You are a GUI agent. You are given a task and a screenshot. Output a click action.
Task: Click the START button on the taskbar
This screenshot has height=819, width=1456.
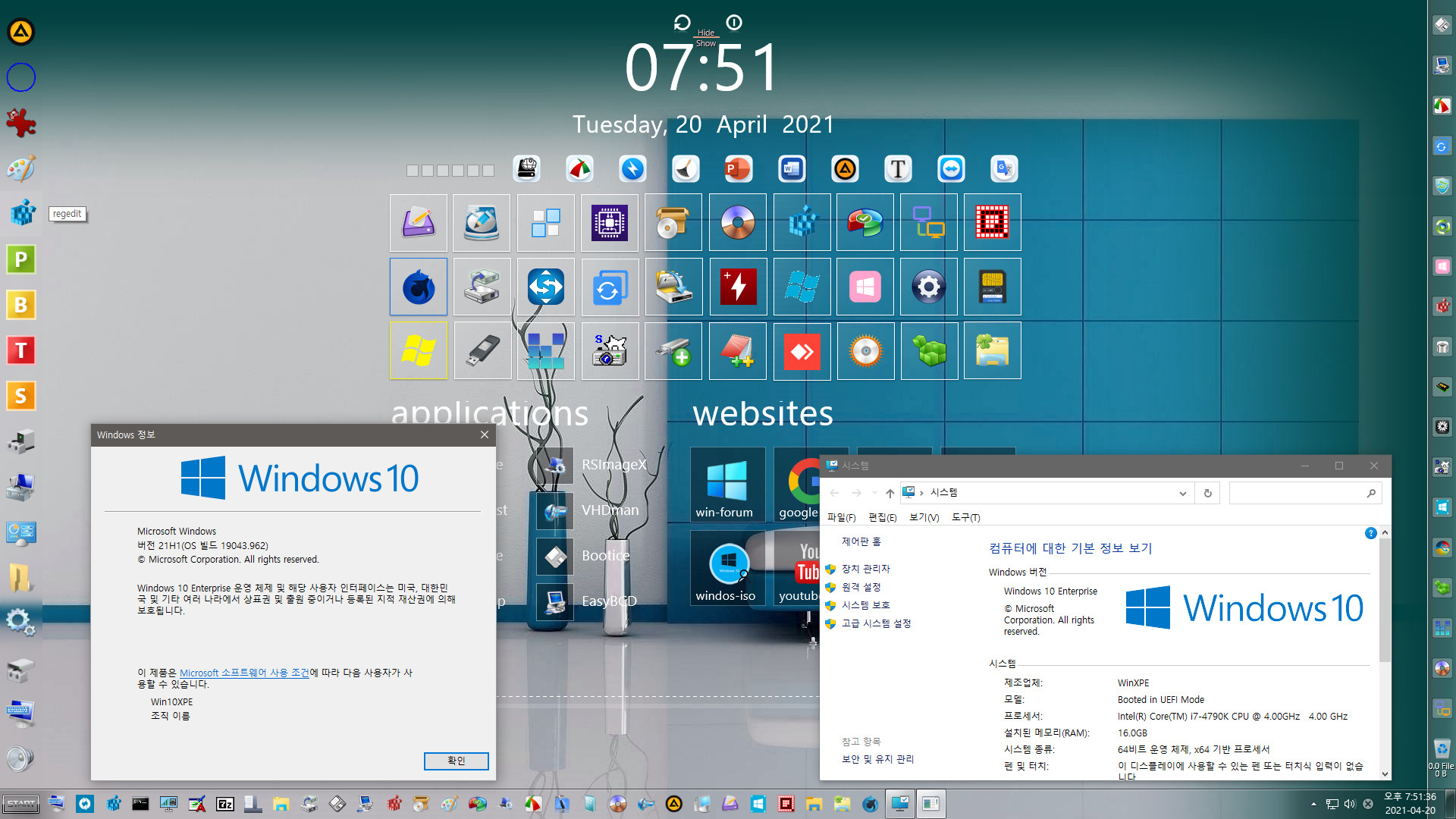pyautogui.click(x=21, y=804)
